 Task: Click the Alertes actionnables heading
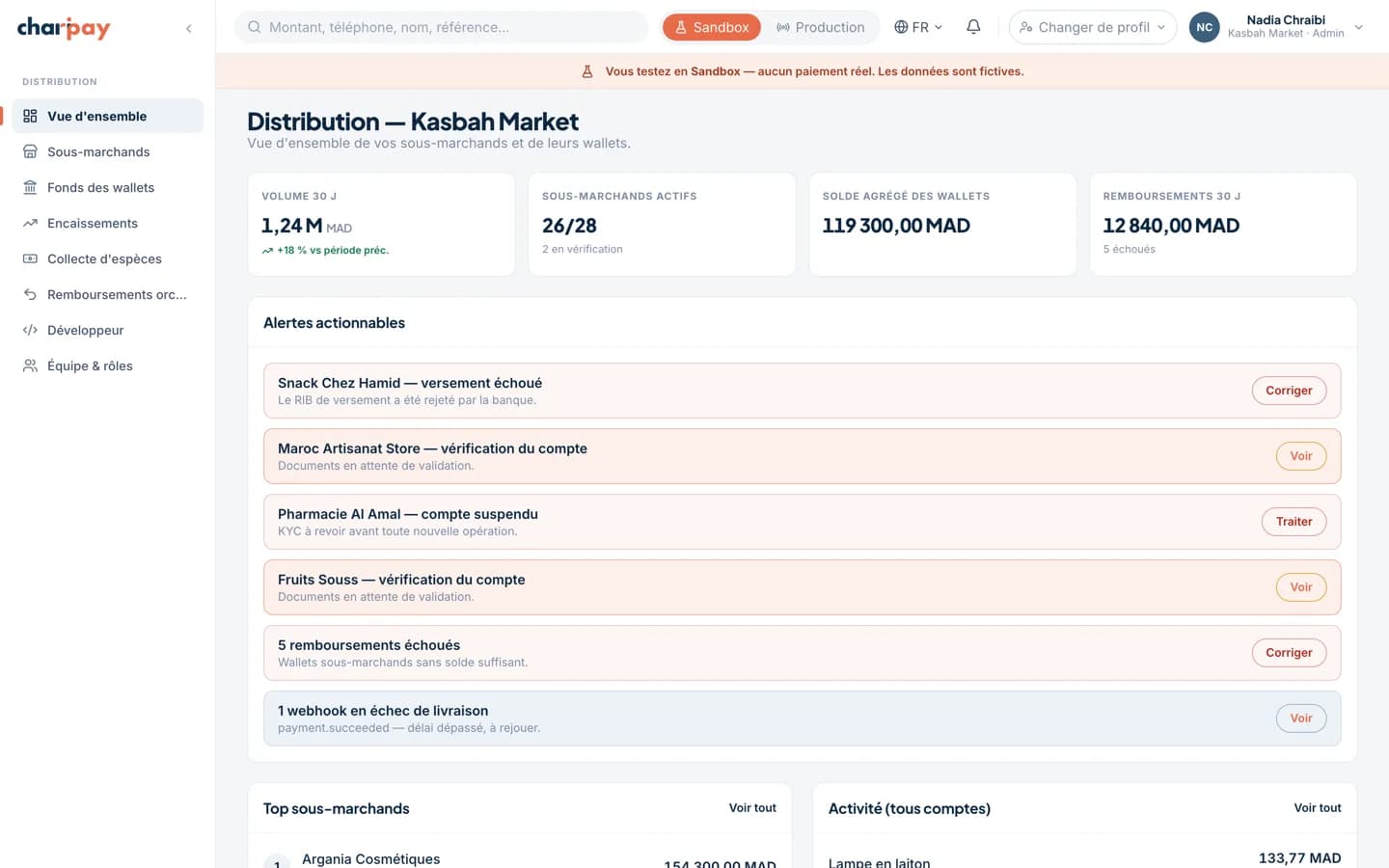point(334,323)
